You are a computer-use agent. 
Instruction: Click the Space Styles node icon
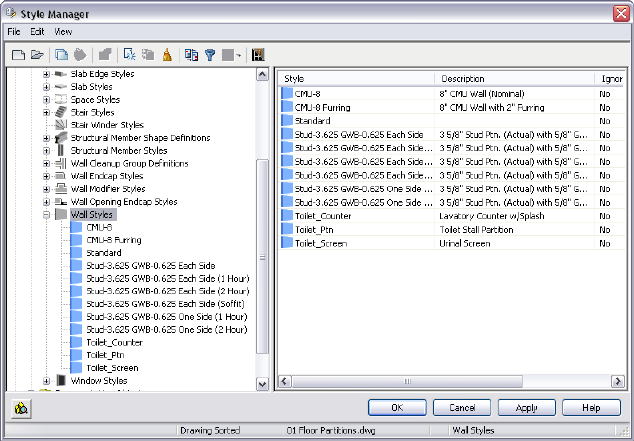coord(61,99)
